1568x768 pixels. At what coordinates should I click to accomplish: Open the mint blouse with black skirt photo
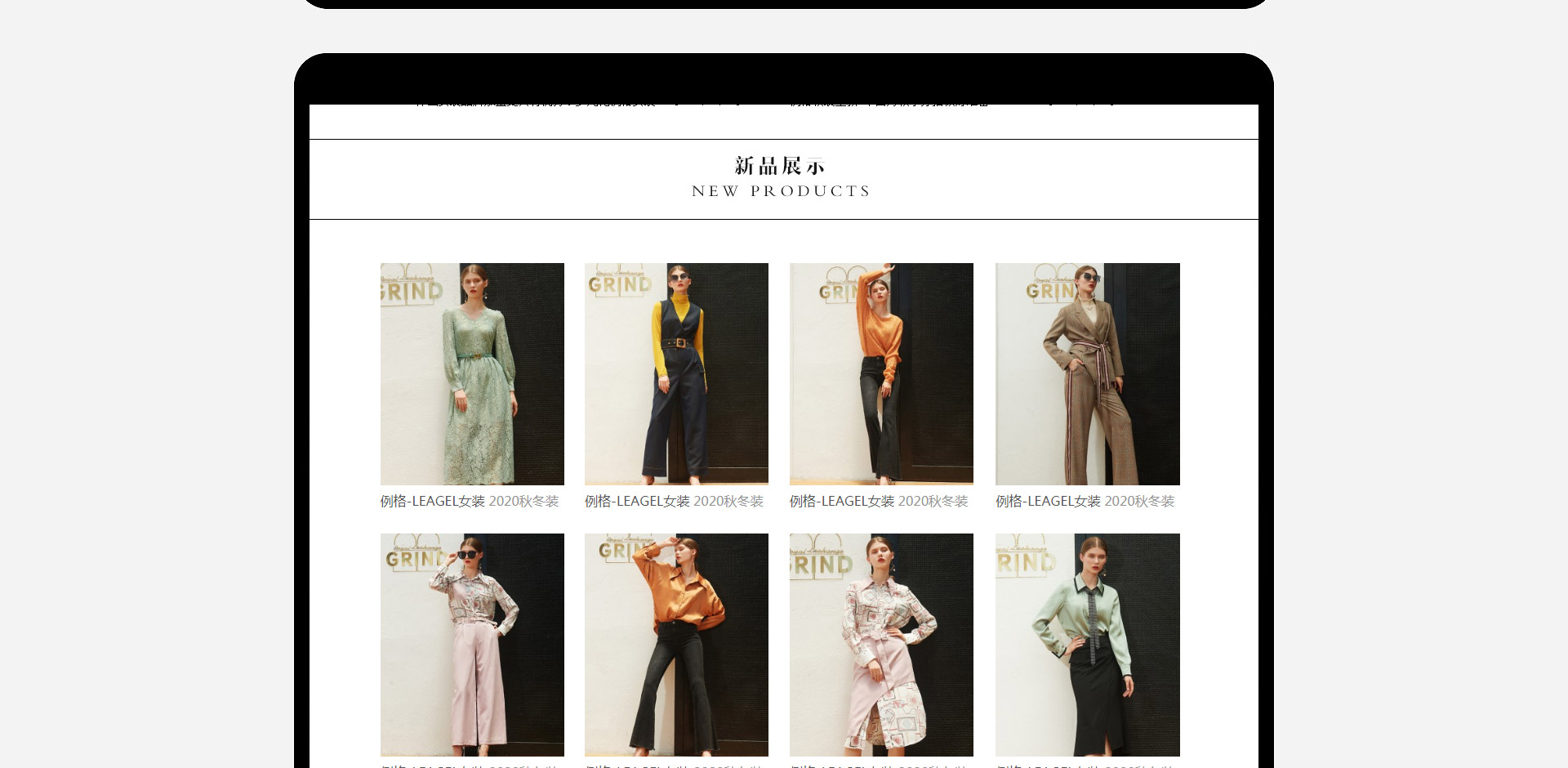coord(1087,644)
